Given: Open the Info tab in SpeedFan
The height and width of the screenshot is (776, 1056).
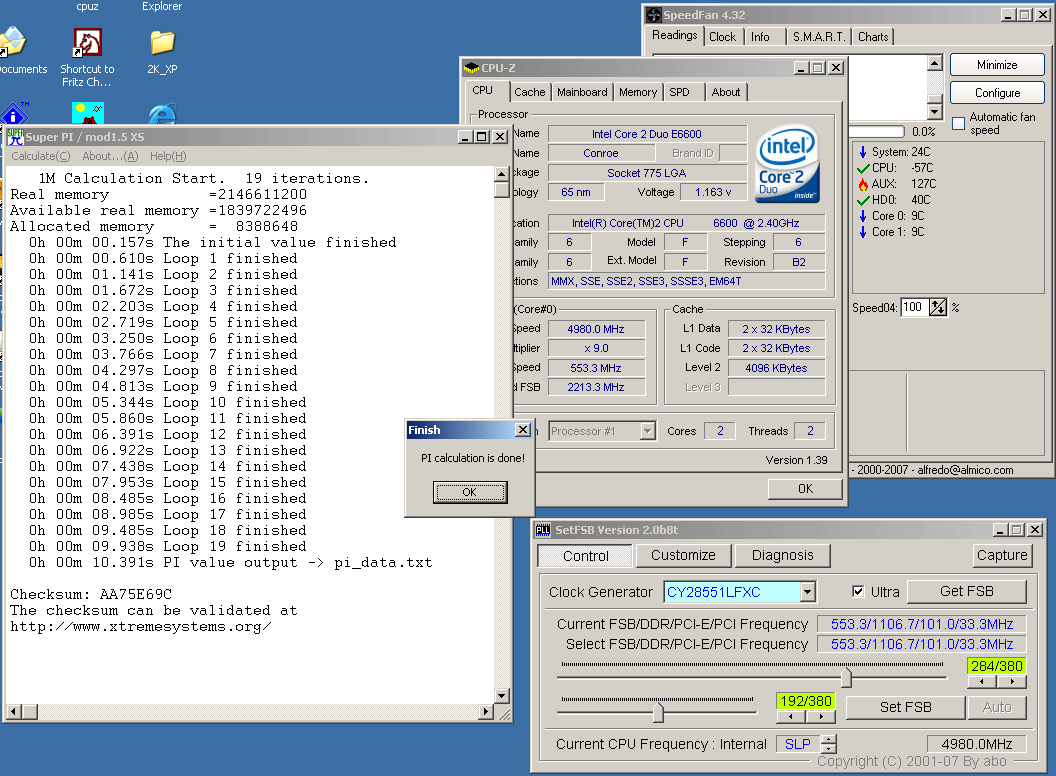Looking at the screenshot, I should [x=760, y=37].
